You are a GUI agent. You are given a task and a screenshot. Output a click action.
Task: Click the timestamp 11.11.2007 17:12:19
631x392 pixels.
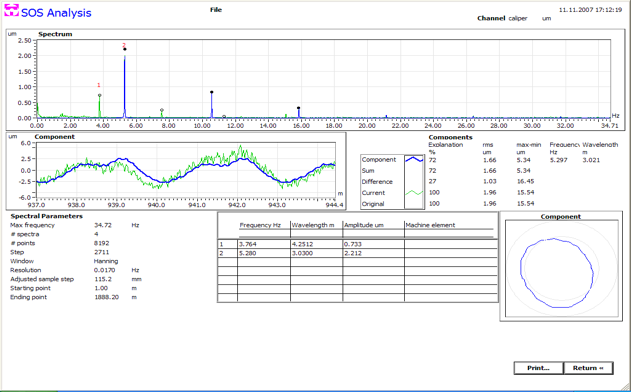point(590,10)
